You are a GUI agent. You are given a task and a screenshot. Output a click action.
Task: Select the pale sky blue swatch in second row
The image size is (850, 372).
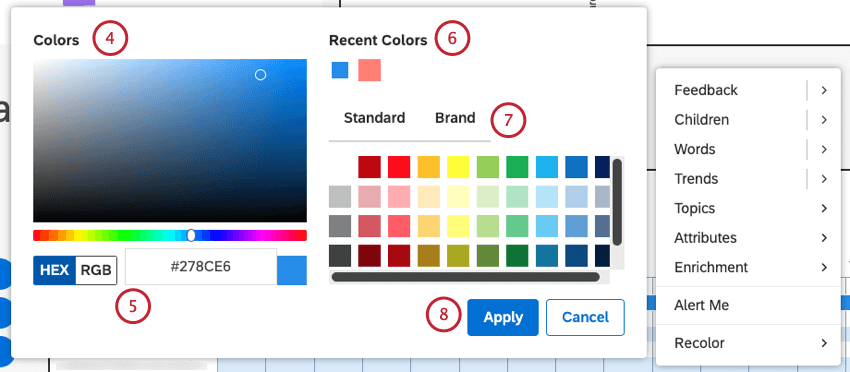point(546,197)
